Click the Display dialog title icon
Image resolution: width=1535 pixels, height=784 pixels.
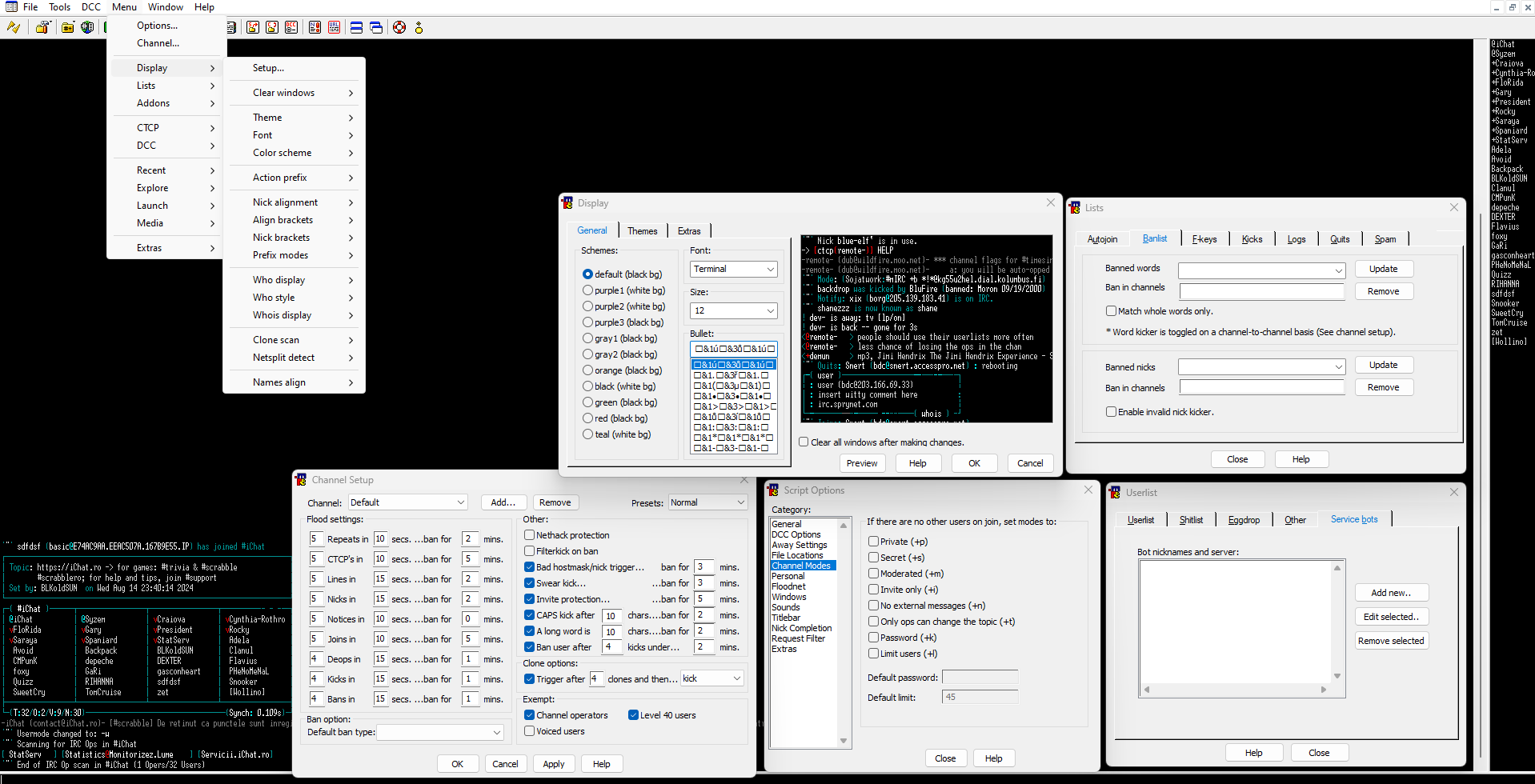coord(567,203)
